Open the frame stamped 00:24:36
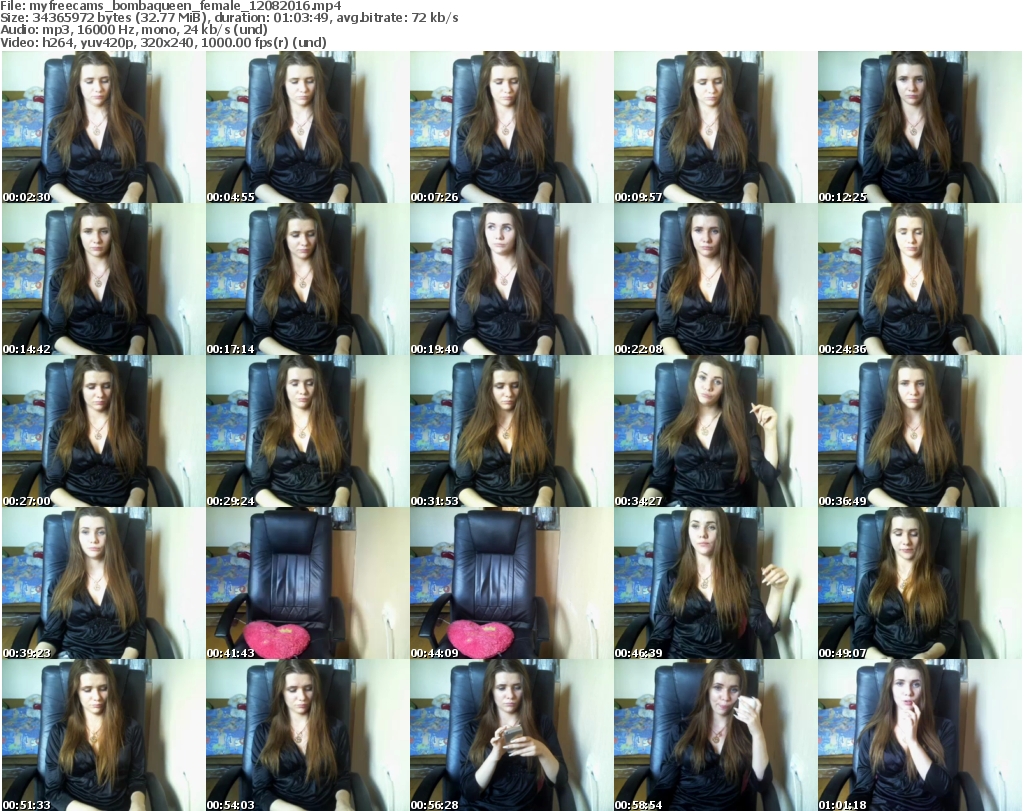Image resolution: width=1024 pixels, height=811 pixels. pyautogui.click(x=920, y=279)
